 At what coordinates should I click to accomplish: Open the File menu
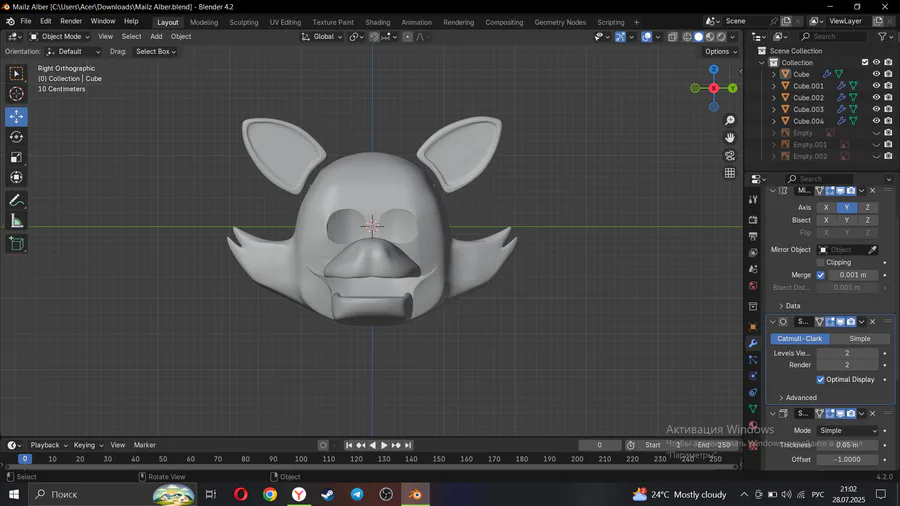(x=26, y=21)
